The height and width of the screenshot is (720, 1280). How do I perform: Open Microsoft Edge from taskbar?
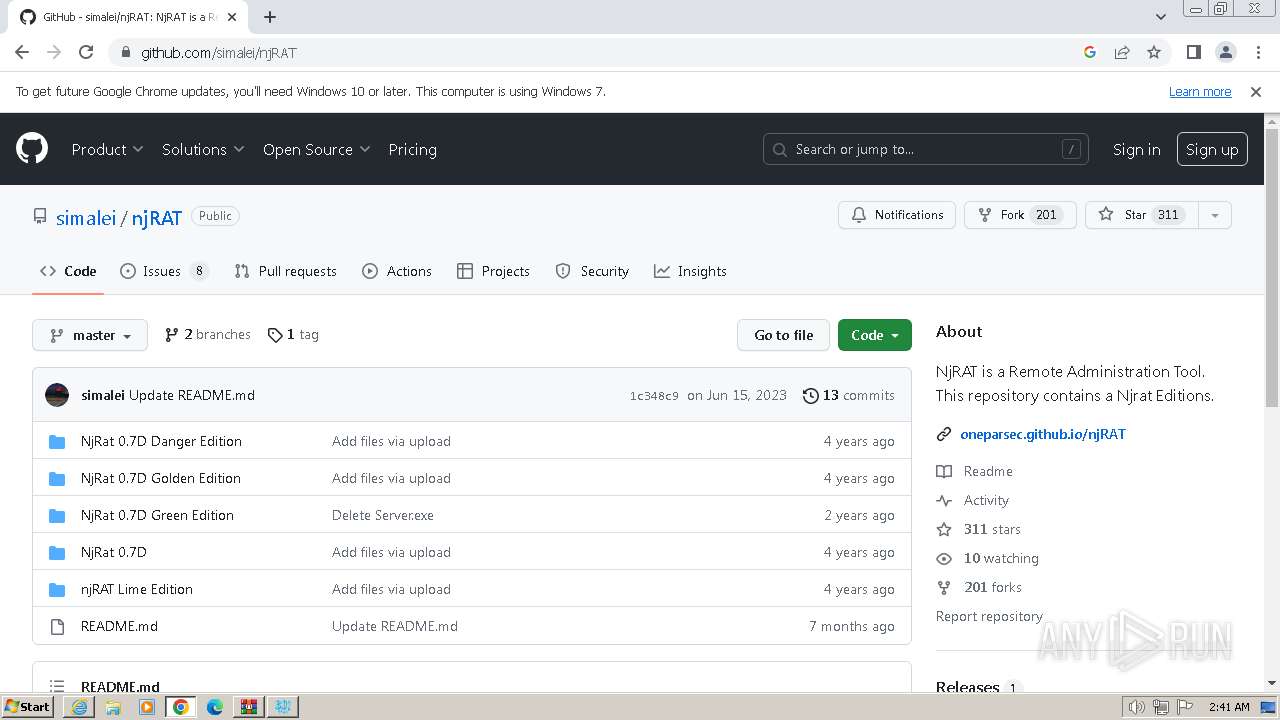[x=214, y=707]
